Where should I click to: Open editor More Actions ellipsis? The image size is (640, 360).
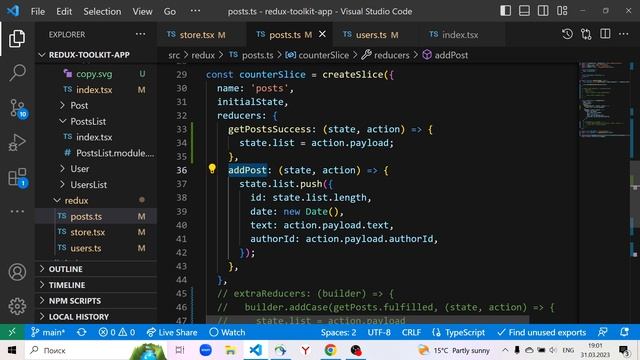[x=624, y=34]
